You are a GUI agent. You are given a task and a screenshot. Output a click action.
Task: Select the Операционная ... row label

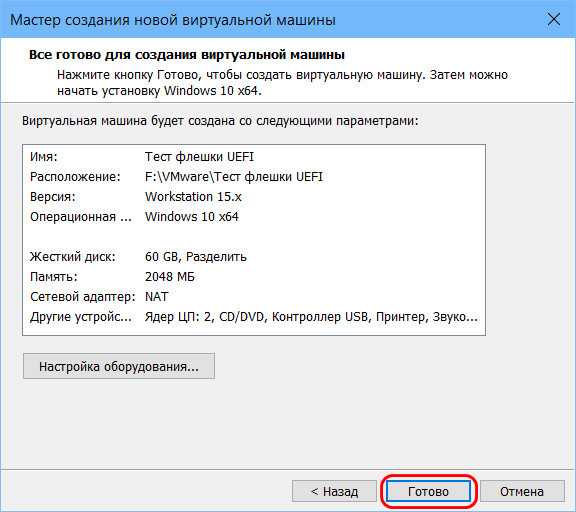[80, 217]
